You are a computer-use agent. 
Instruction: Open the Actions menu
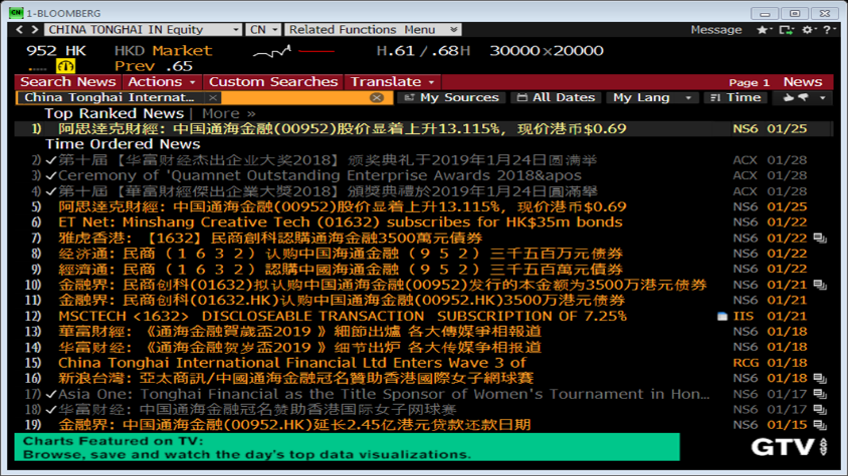tap(161, 82)
